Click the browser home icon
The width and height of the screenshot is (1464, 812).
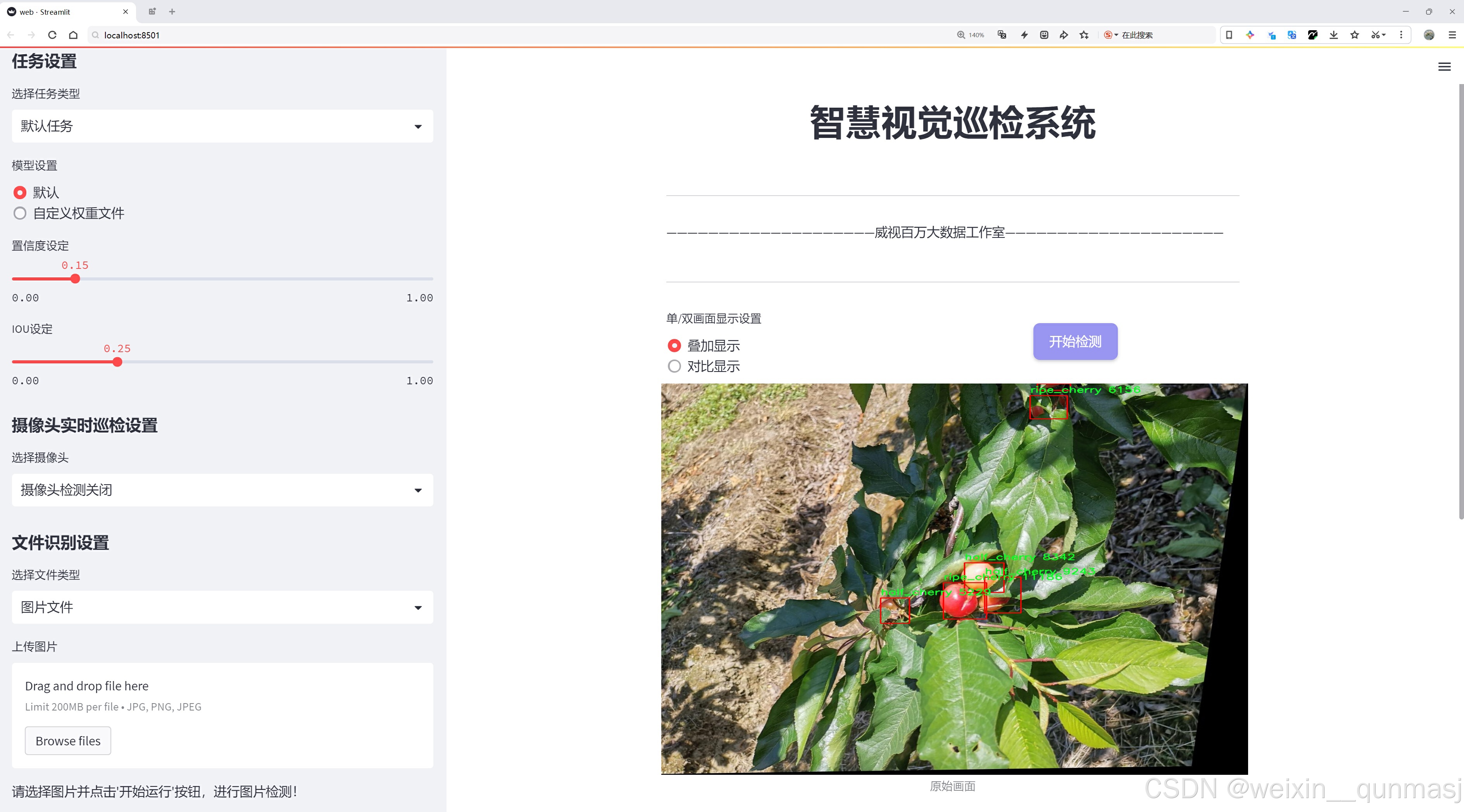pyautogui.click(x=73, y=34)
